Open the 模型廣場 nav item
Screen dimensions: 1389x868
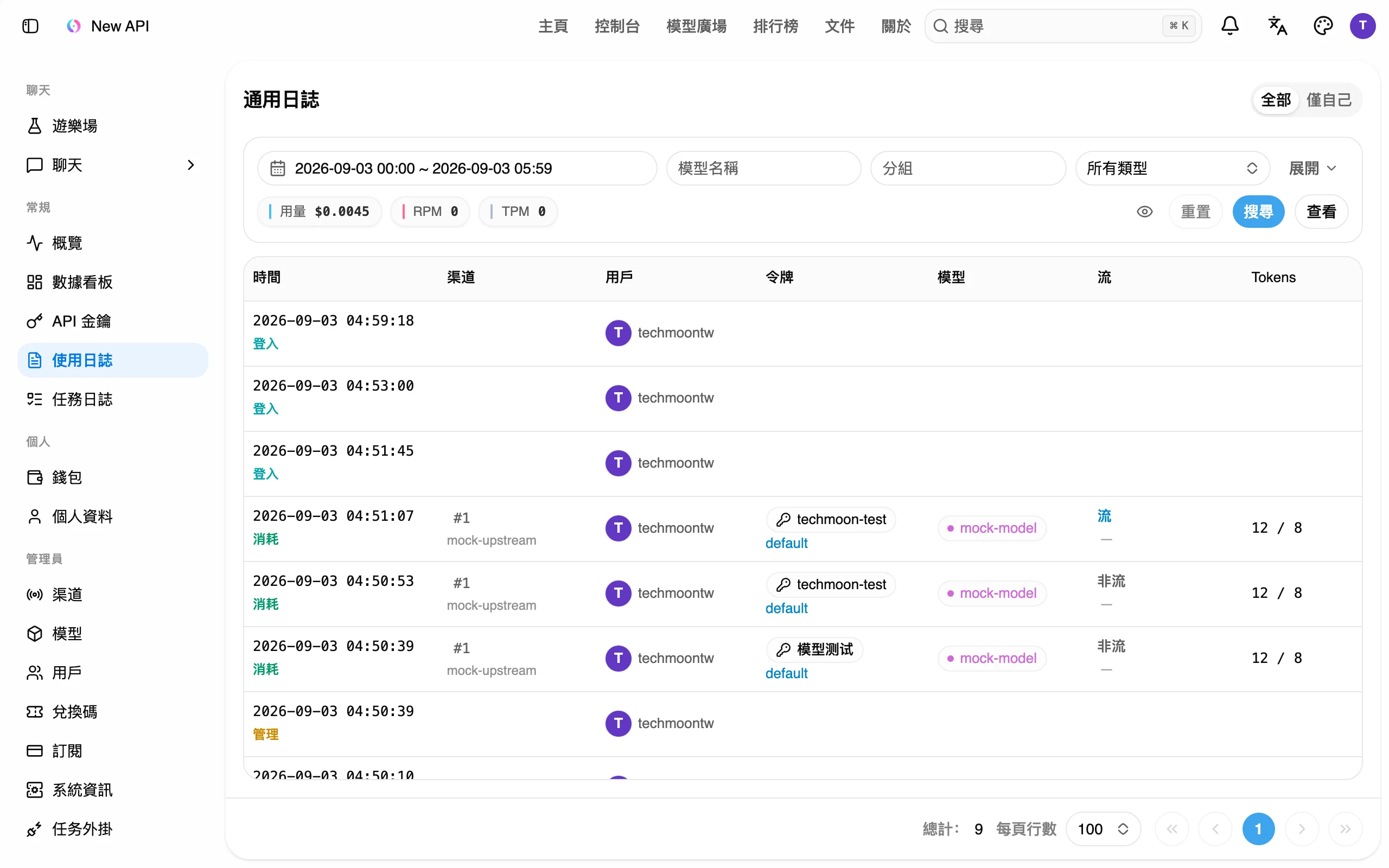click(x=696, y=26)
